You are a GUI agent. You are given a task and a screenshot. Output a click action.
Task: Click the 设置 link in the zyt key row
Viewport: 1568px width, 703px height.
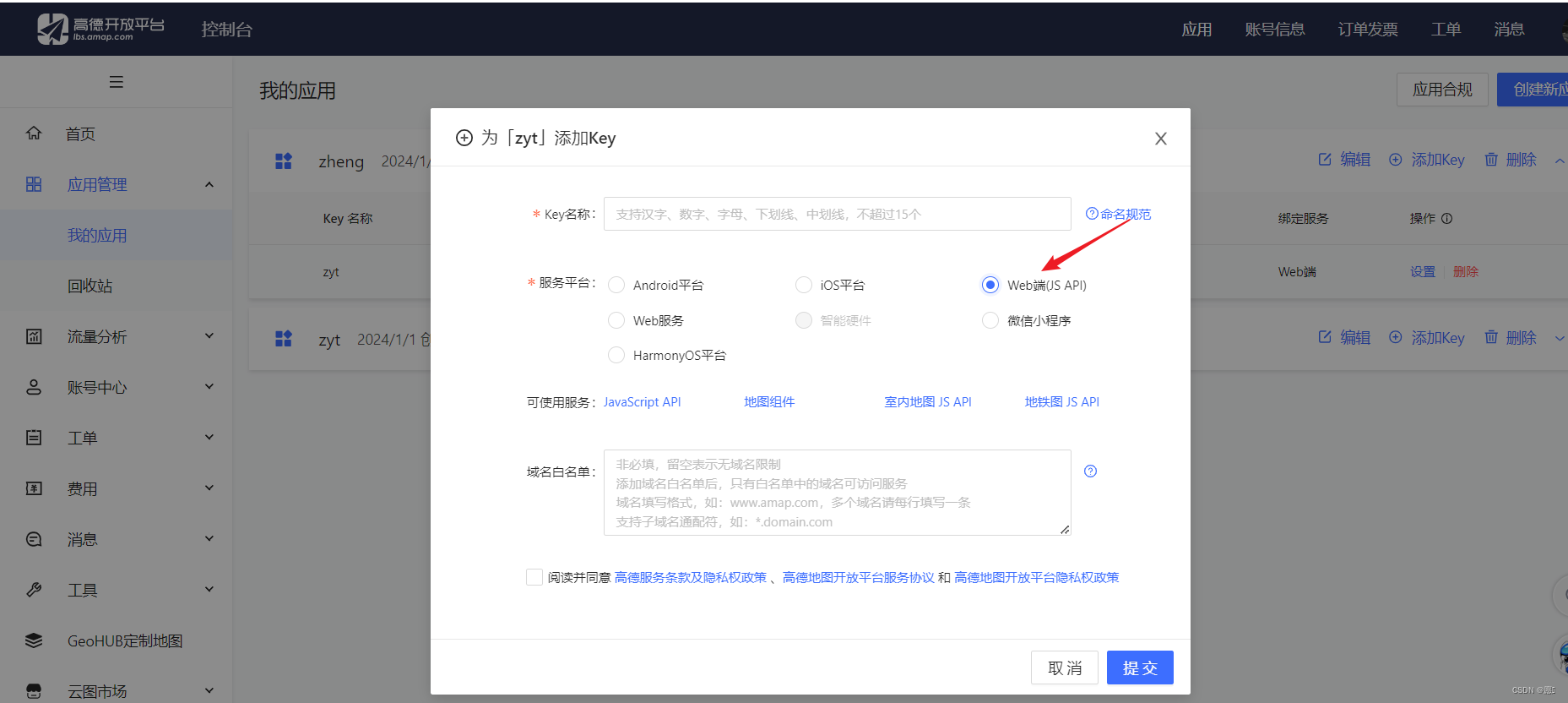pos(1423,271)
